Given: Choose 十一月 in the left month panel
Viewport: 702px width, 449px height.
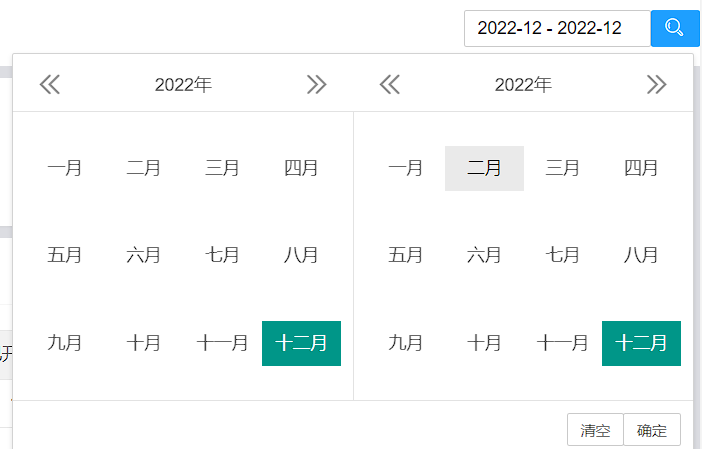Looking at the screenshot, I should [x=223, y=343].
